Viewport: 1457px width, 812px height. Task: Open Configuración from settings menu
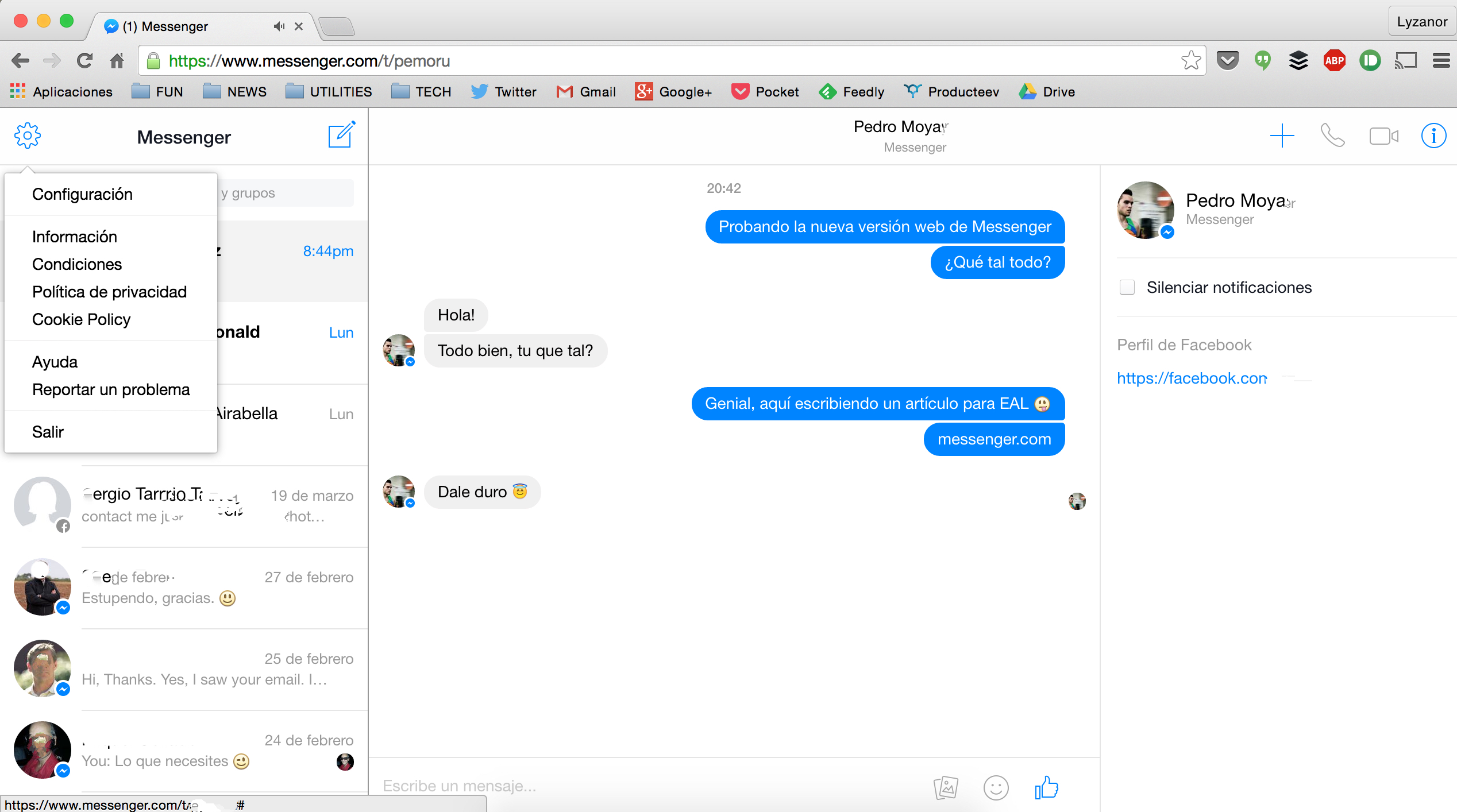[x=82, y=194]
